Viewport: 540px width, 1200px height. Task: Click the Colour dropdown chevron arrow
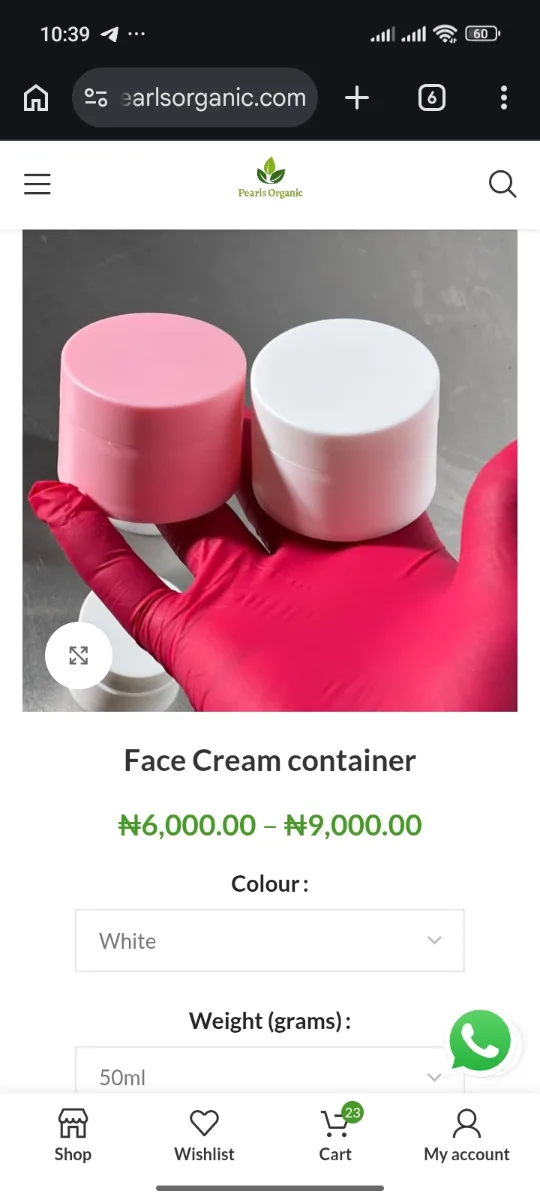434,941
